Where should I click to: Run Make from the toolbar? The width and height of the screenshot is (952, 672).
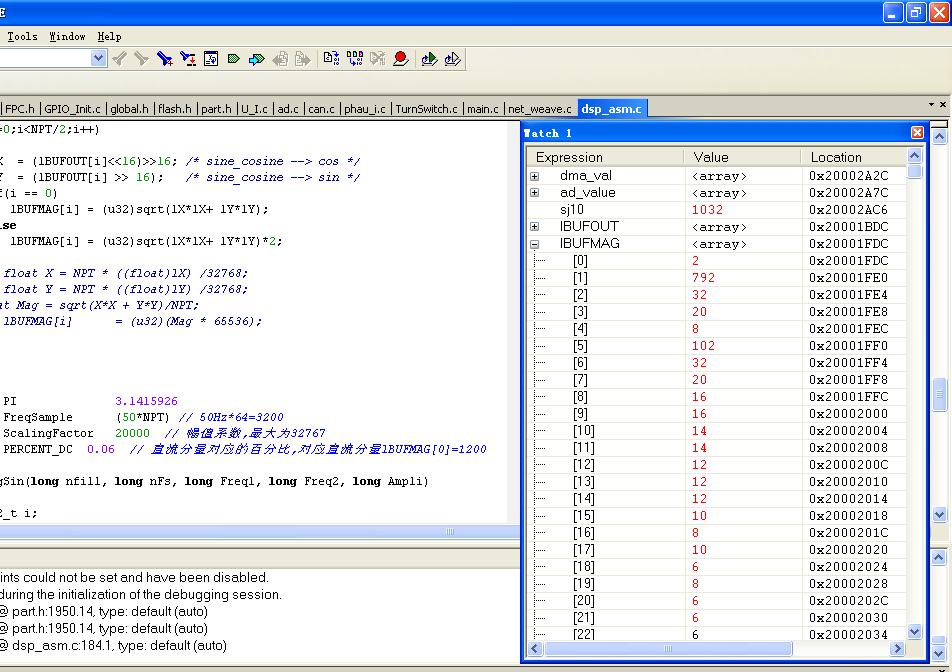pyautogui.click(x=355, y=59)
